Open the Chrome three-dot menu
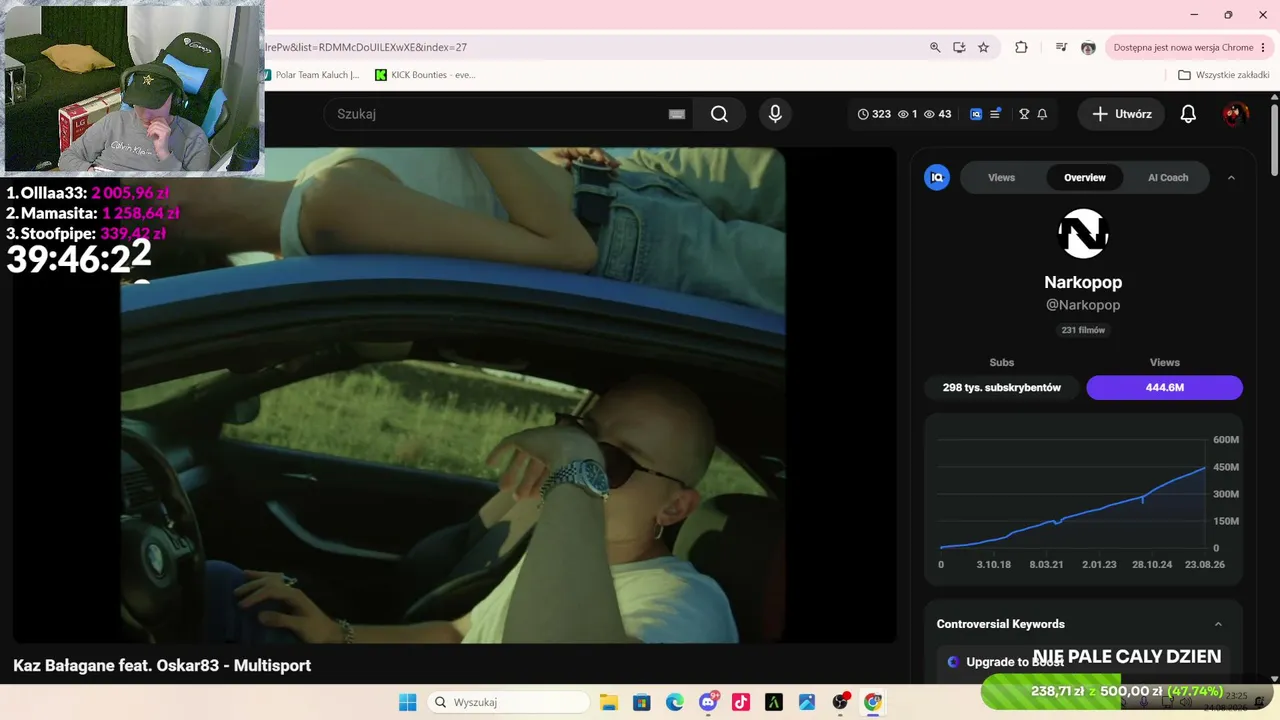The height and width of the screenshot is (720, 1280). click(1263, 47)
